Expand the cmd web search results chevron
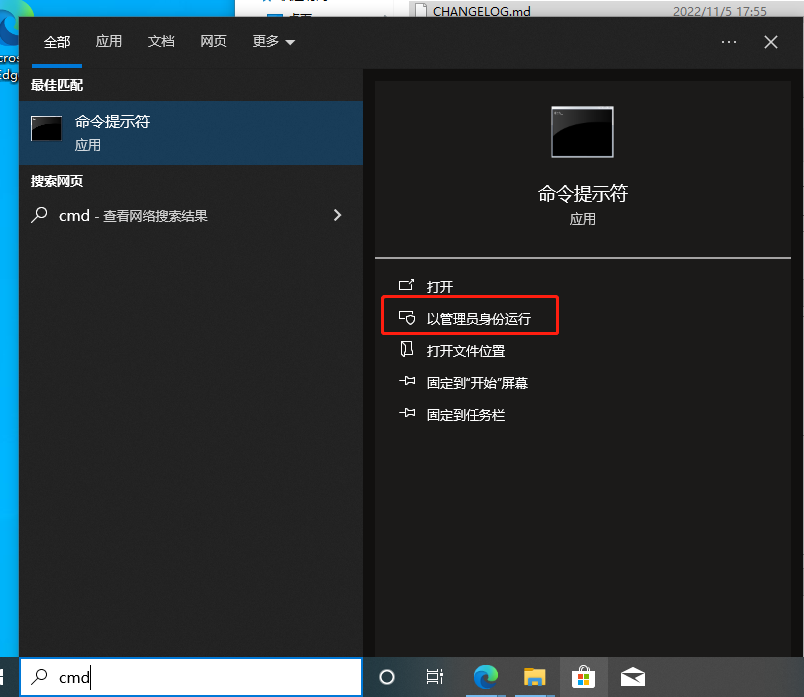Image resolution: width=804 pixels, height=697 pixels. click(337, 215)
